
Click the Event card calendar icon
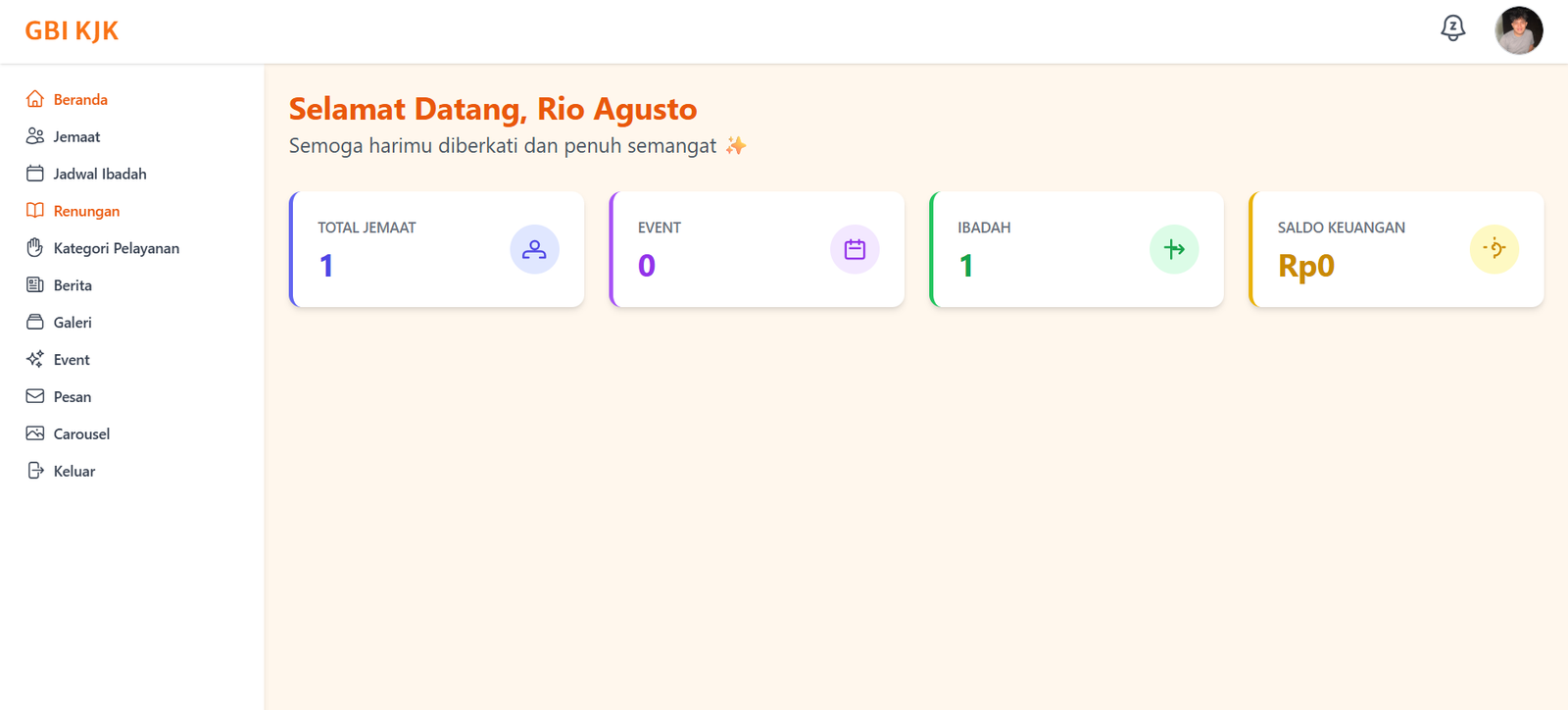click(x=855, y=249)
